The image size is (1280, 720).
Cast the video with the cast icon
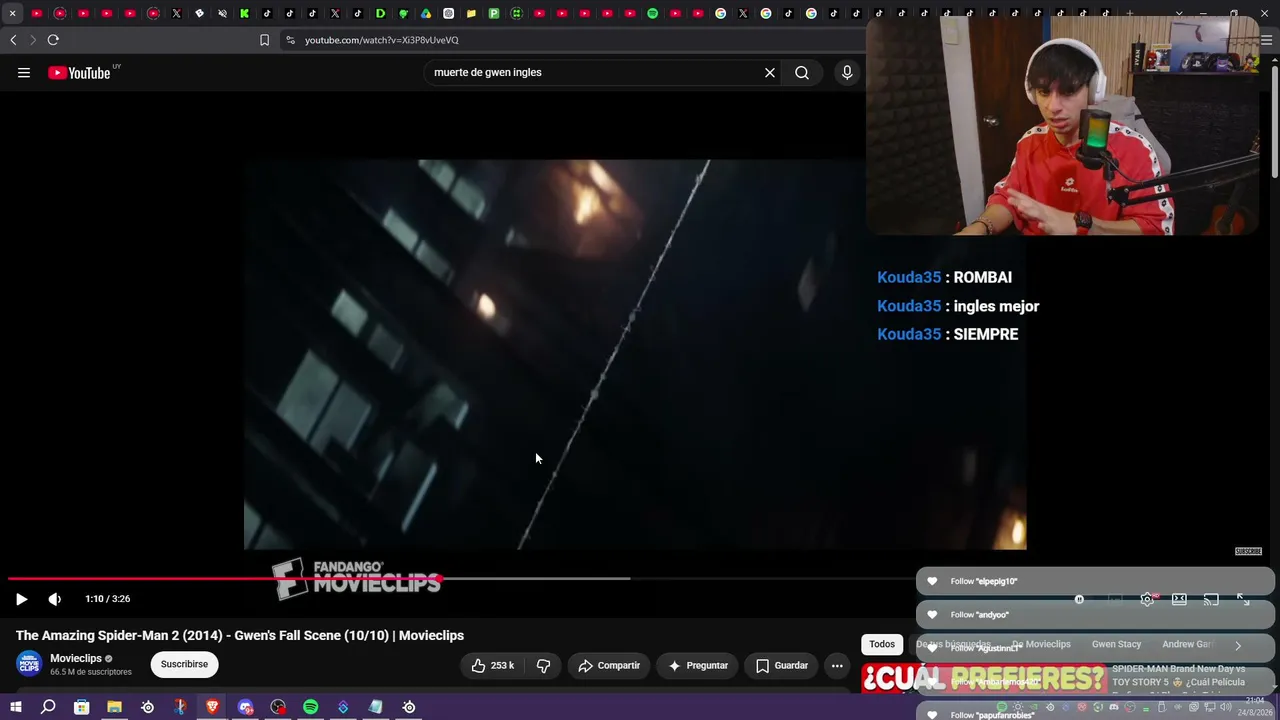(1211, 599)
